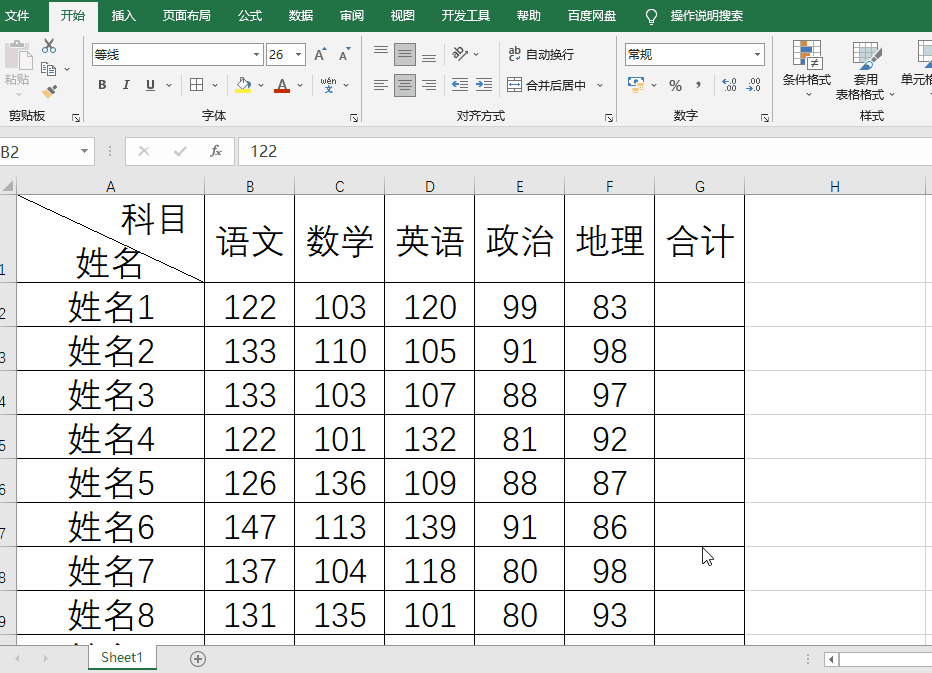Decrease indent in alignment group
Screen dimensions: 932x673
pos(459,85)
